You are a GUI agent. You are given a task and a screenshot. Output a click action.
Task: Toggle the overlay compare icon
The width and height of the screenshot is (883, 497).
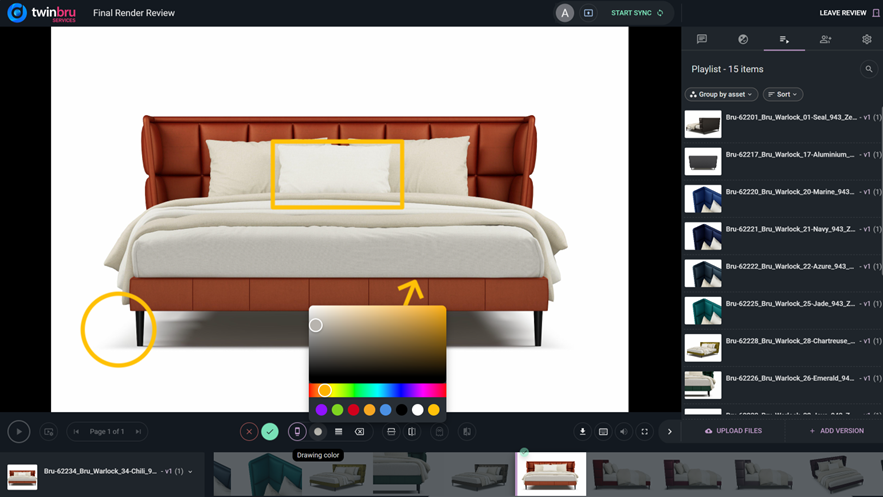click(467, 432)
